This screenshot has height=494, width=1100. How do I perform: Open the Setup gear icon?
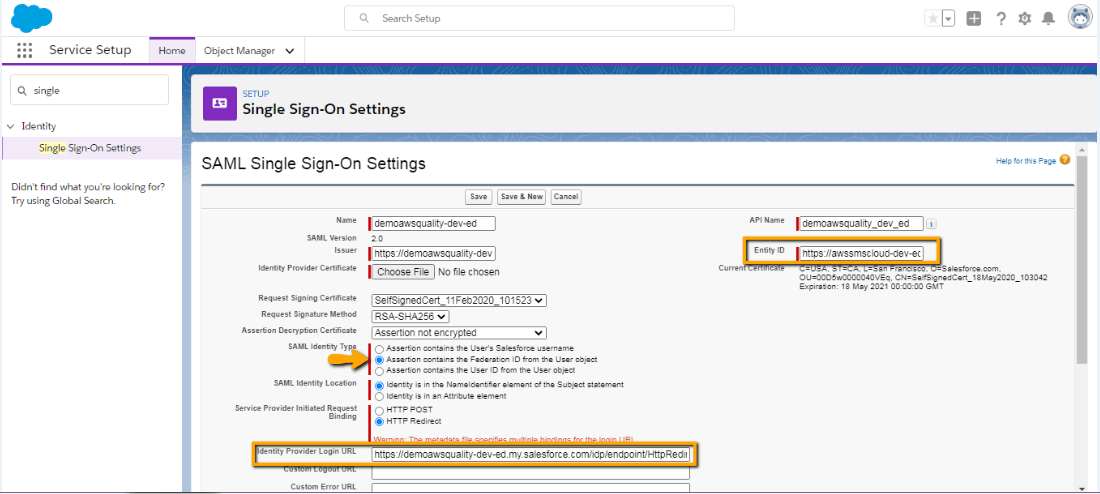tap(1025, 19)
